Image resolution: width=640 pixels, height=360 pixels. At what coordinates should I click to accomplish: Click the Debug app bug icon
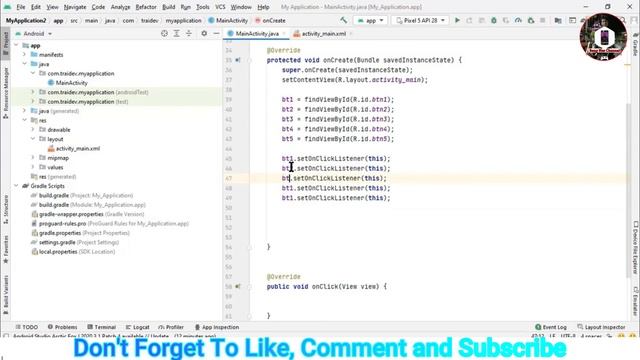493,20
